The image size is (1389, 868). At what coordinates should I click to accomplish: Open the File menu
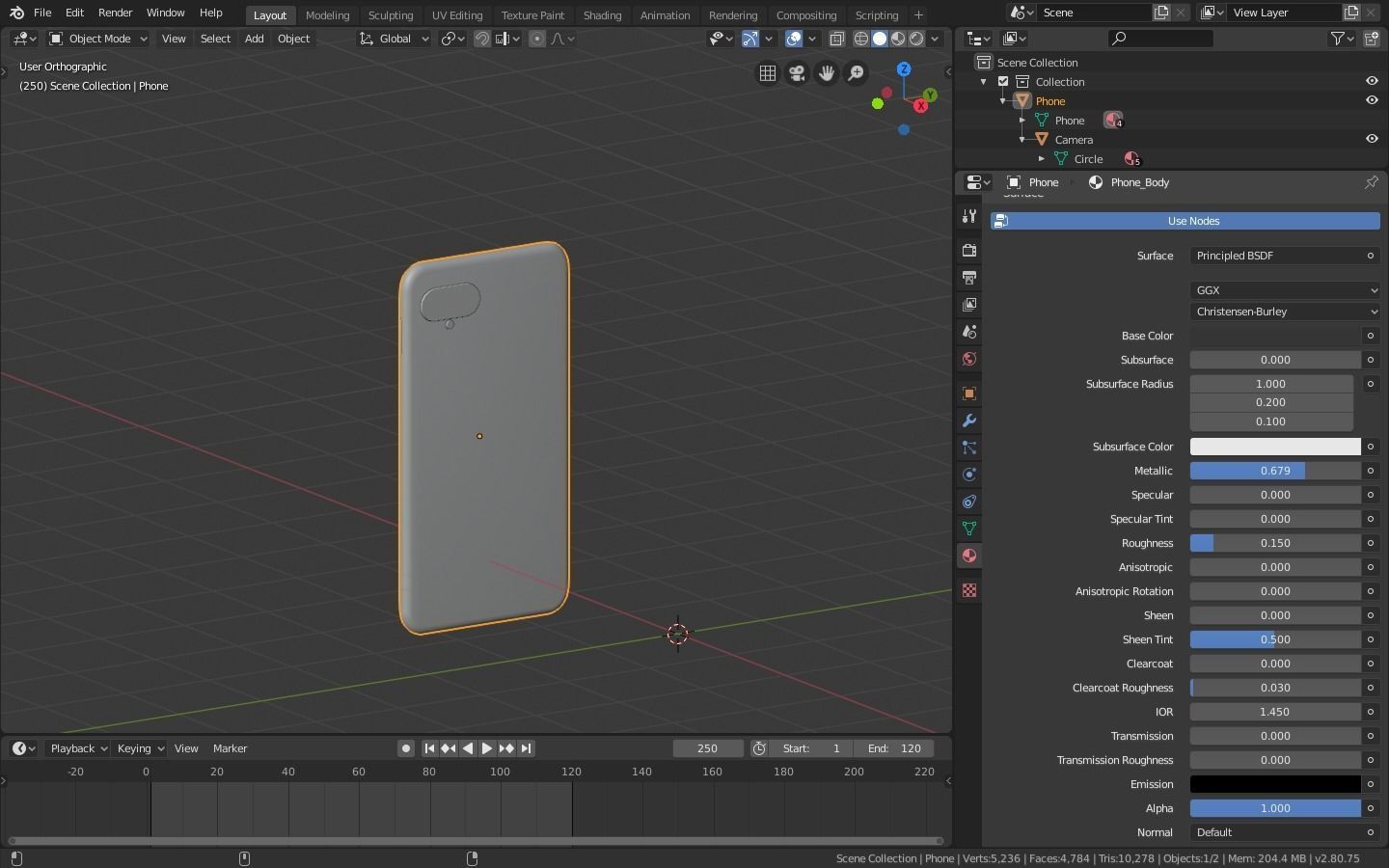tap(42, 13)
